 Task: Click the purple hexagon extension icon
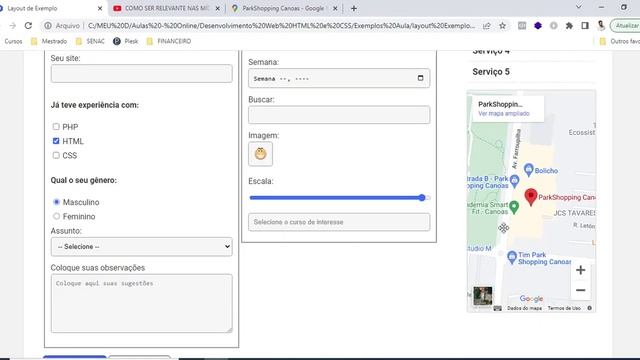[x=538, y=26]
